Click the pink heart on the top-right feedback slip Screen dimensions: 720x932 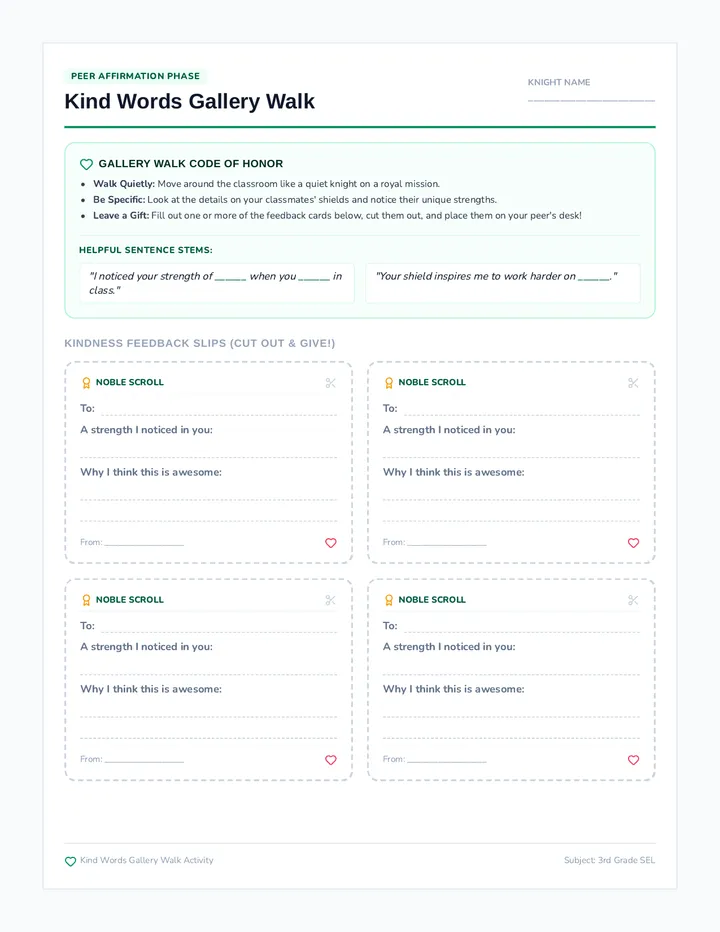click(634, 543)
